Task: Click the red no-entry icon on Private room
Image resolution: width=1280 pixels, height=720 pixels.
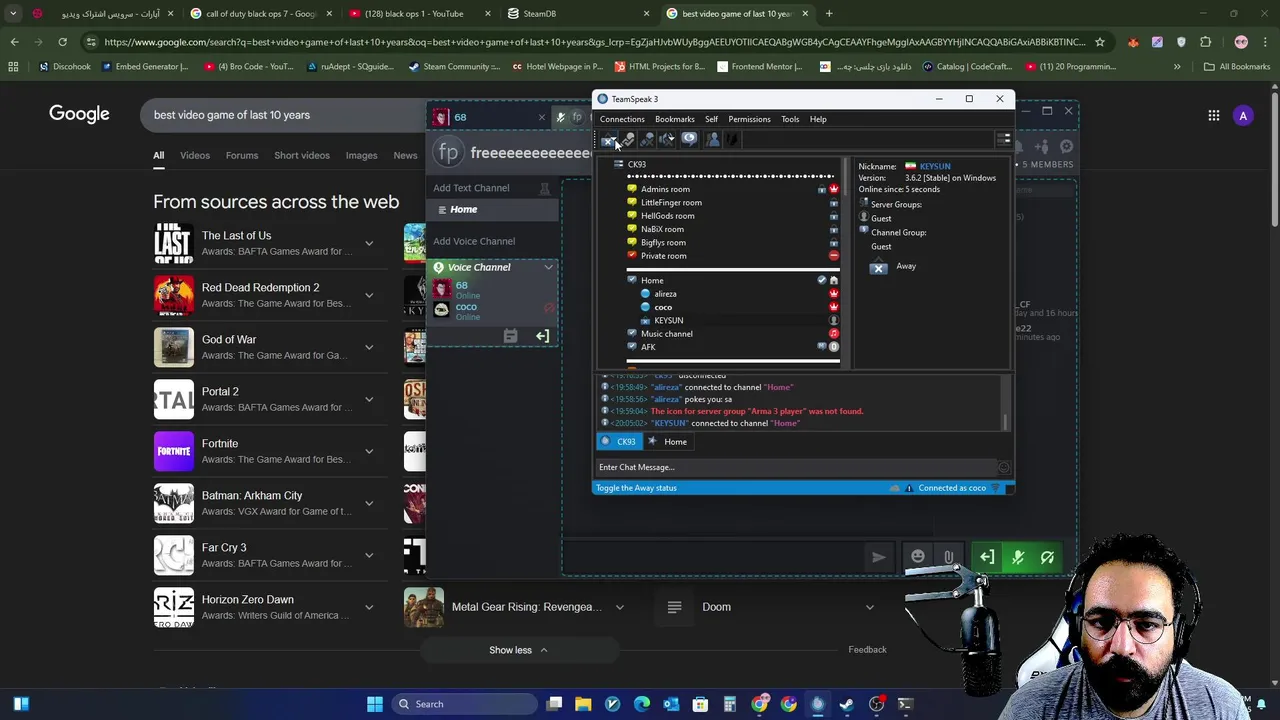Action: [x=834, y=256]
